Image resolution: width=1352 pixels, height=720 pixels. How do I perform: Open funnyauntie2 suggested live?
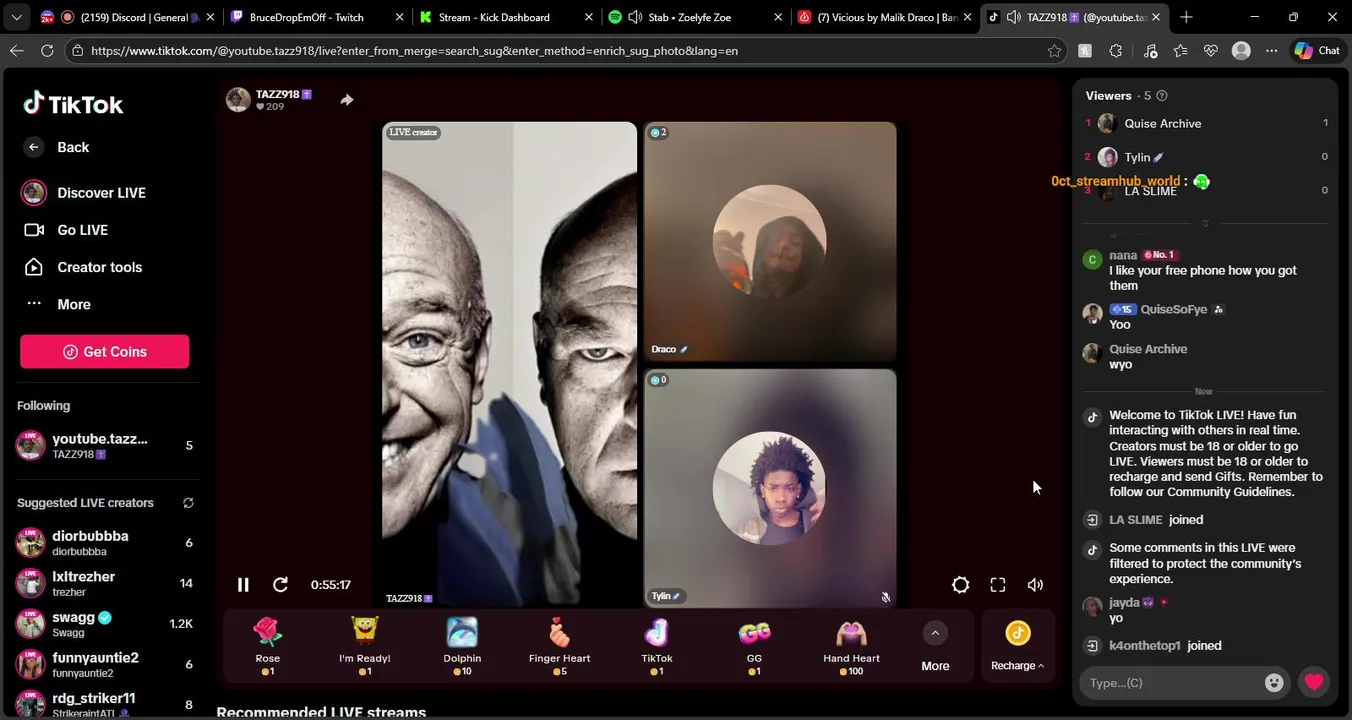[104, 665]
